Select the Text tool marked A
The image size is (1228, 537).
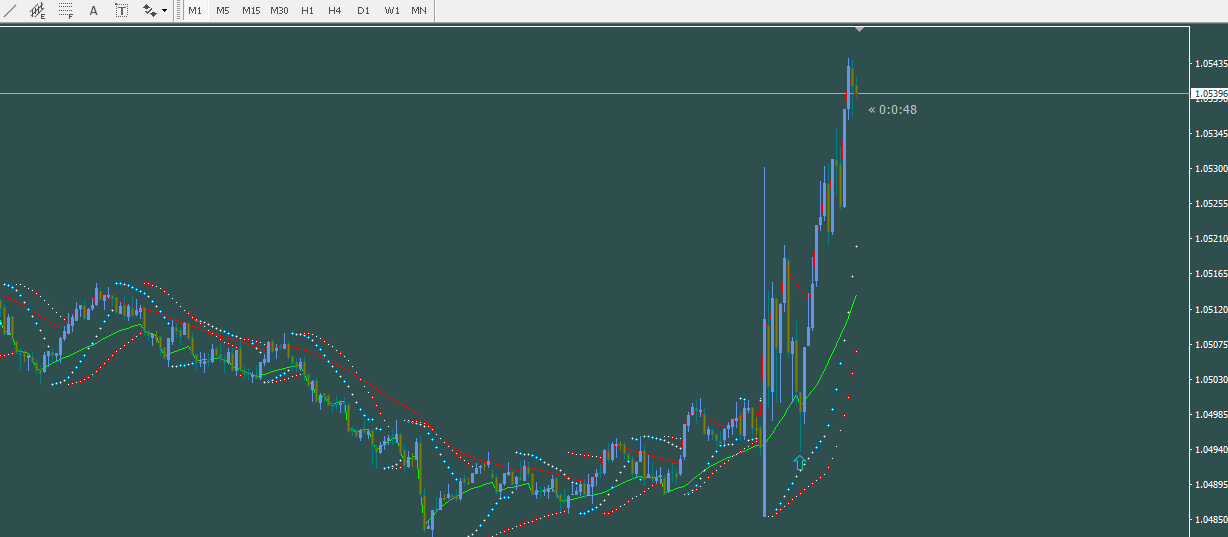tap(94, 11)
